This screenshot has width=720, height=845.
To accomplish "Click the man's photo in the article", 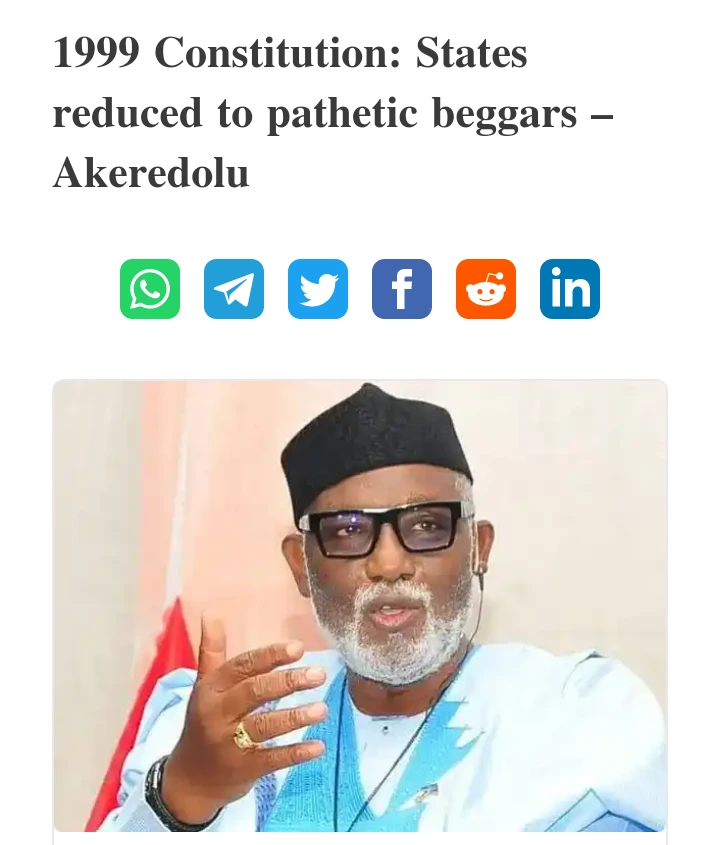I will pyautogui.click(x=360, y=606).
